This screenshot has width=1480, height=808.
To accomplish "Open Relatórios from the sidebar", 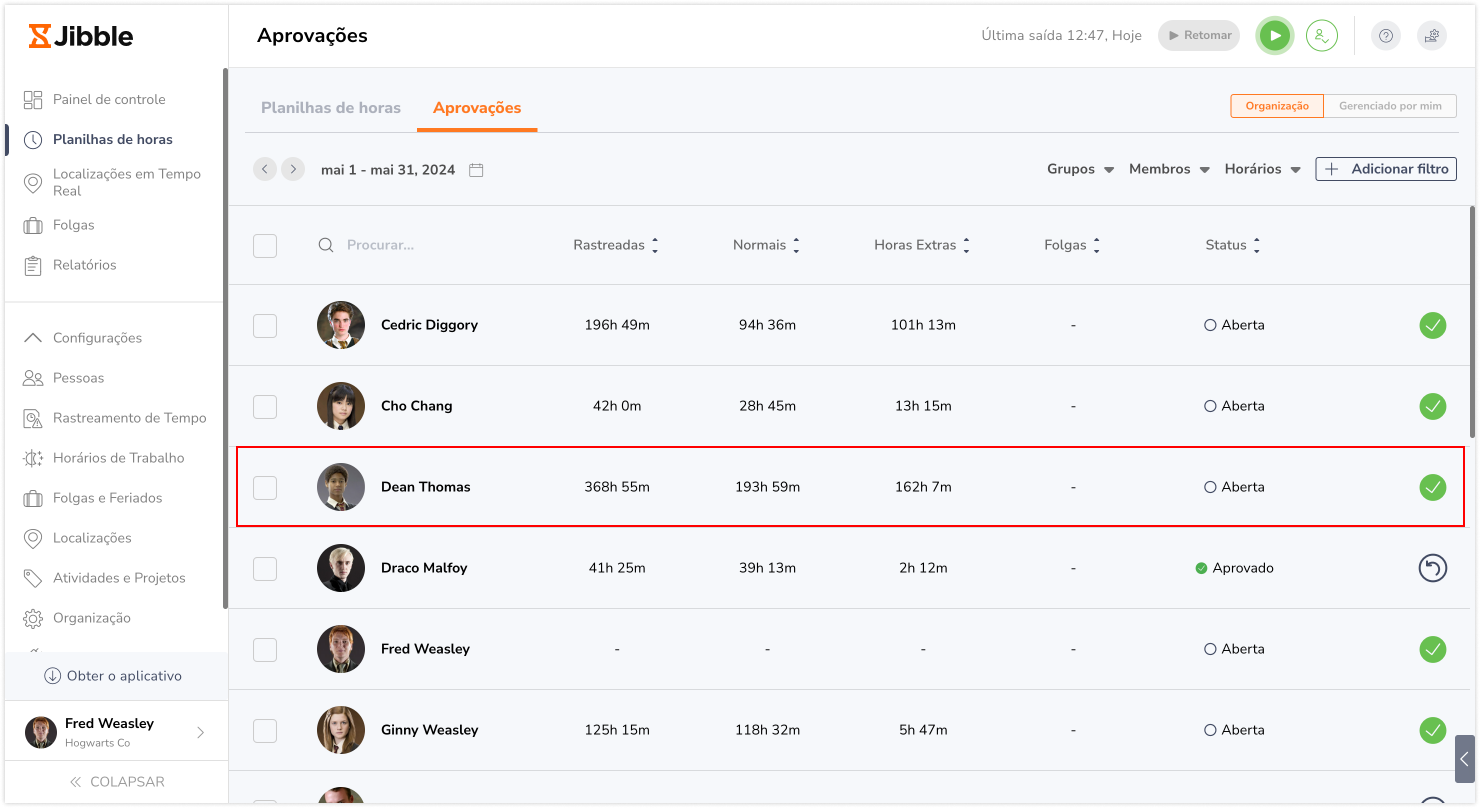I will (x=84, y=265).
